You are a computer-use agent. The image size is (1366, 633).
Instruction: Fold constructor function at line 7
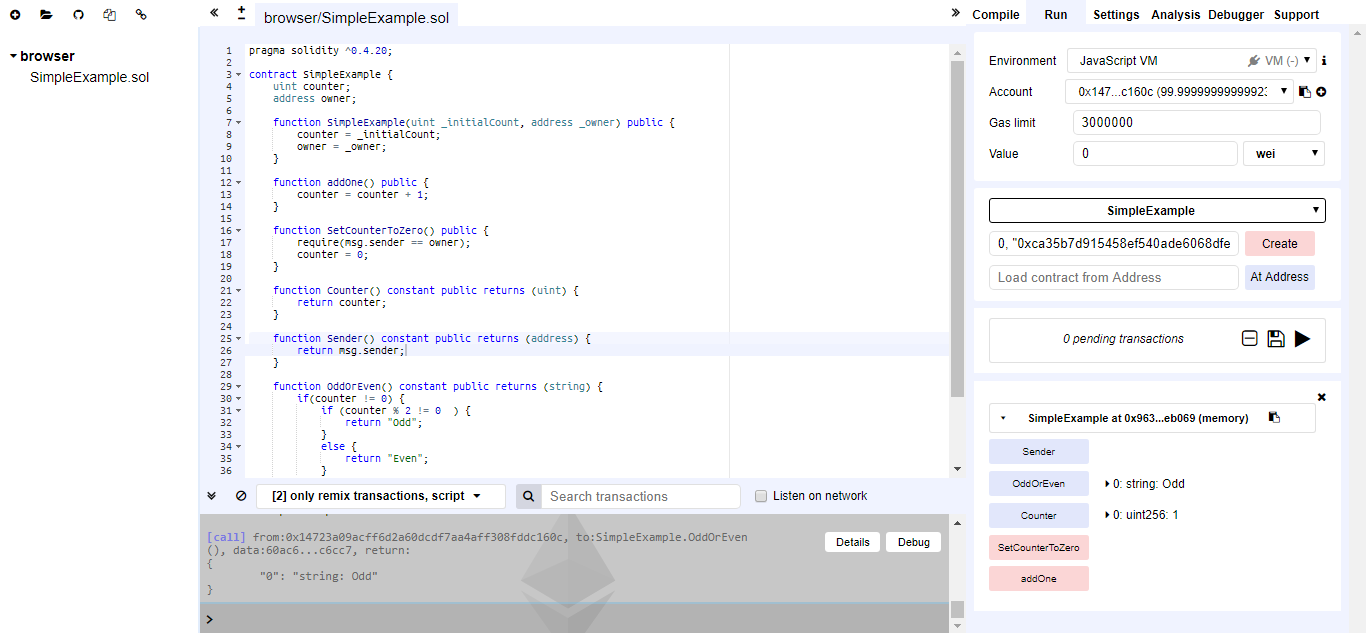(x=239, y=123)
